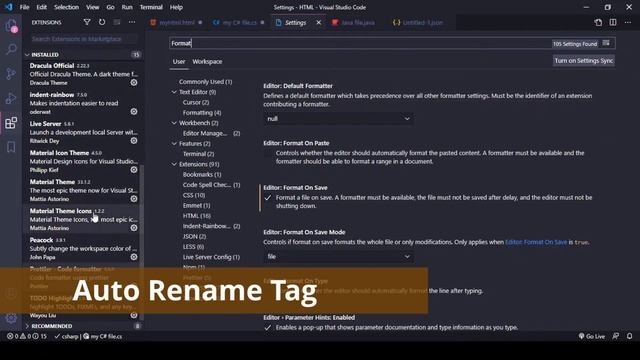This screenshot has height=360, width=640.
Task: Manage indent-rainbow extension gear
Action: point(134,111)
